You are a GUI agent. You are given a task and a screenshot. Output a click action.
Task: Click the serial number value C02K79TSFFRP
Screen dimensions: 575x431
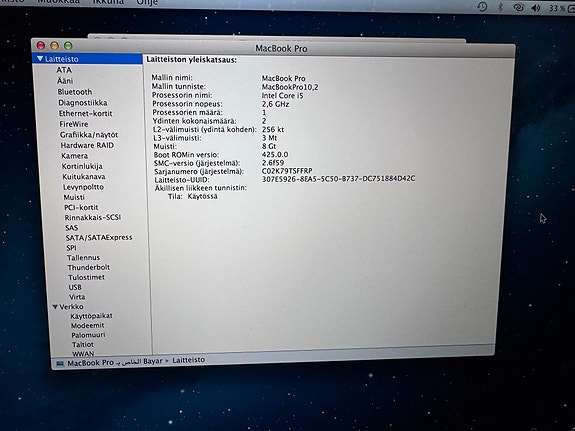click(287, 171)
